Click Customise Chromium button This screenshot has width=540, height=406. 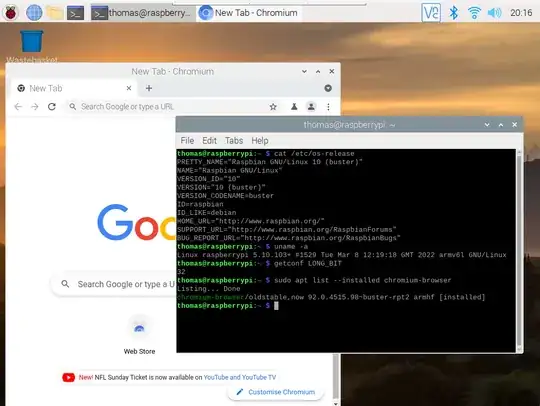click(276, 392)
